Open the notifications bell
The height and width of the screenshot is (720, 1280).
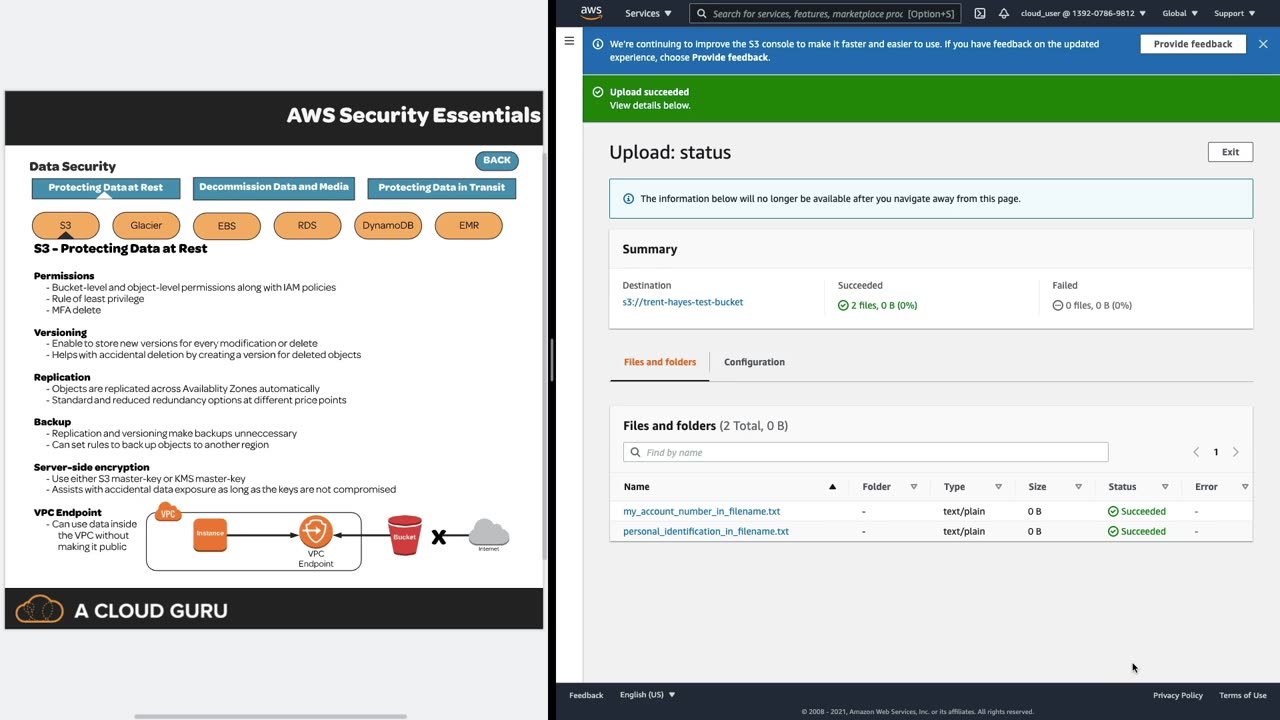click(x=1004, y=14)
